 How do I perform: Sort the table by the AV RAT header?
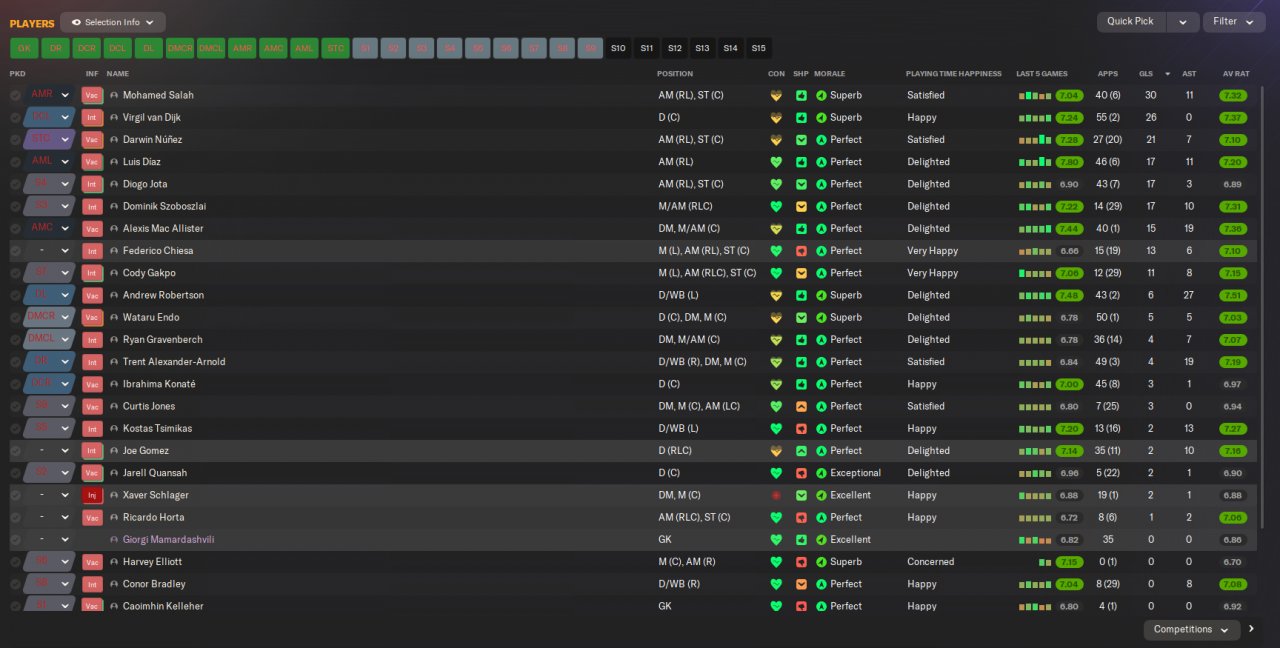pos(1236,74)
